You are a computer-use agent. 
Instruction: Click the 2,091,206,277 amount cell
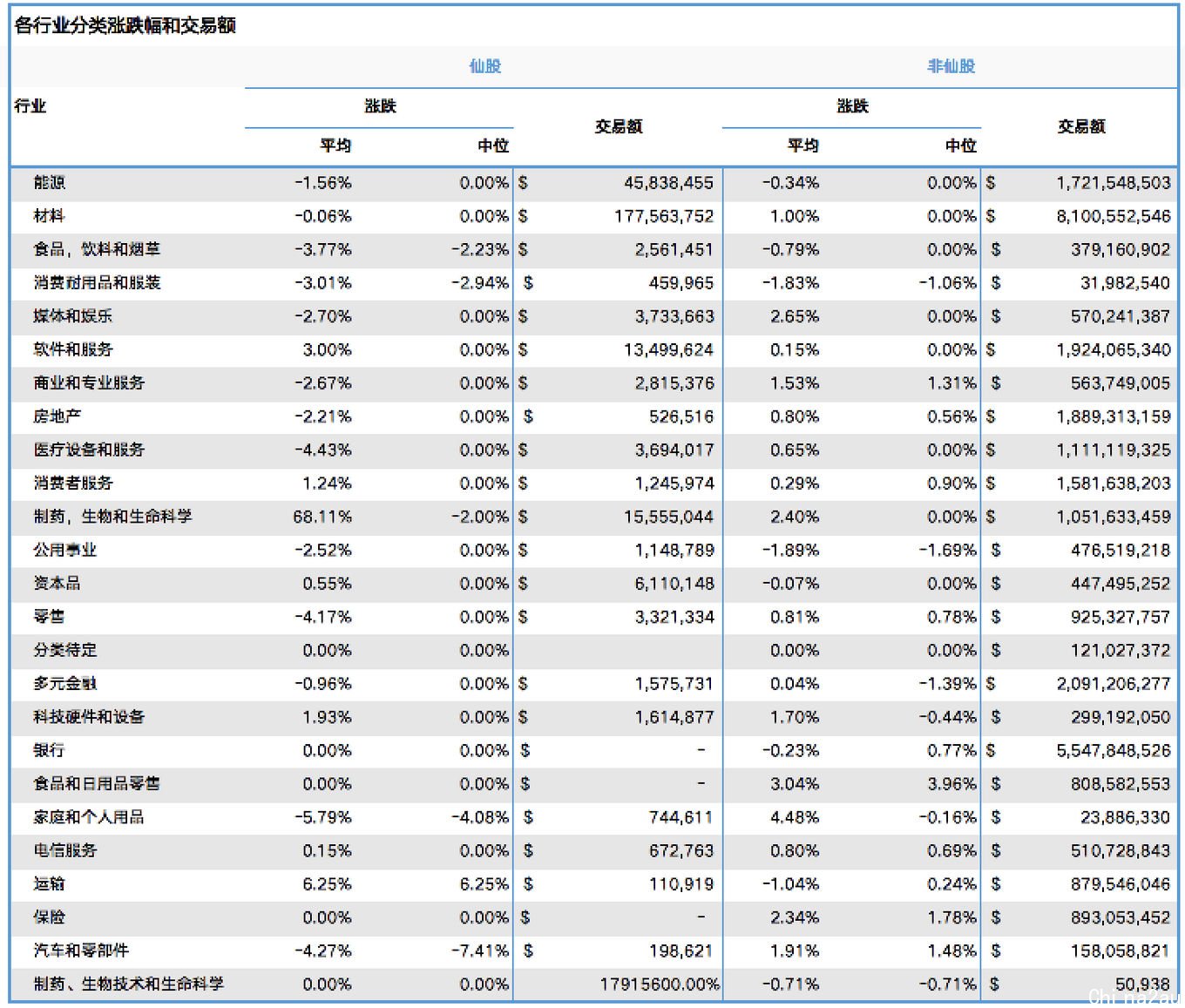pos(1114,684)
